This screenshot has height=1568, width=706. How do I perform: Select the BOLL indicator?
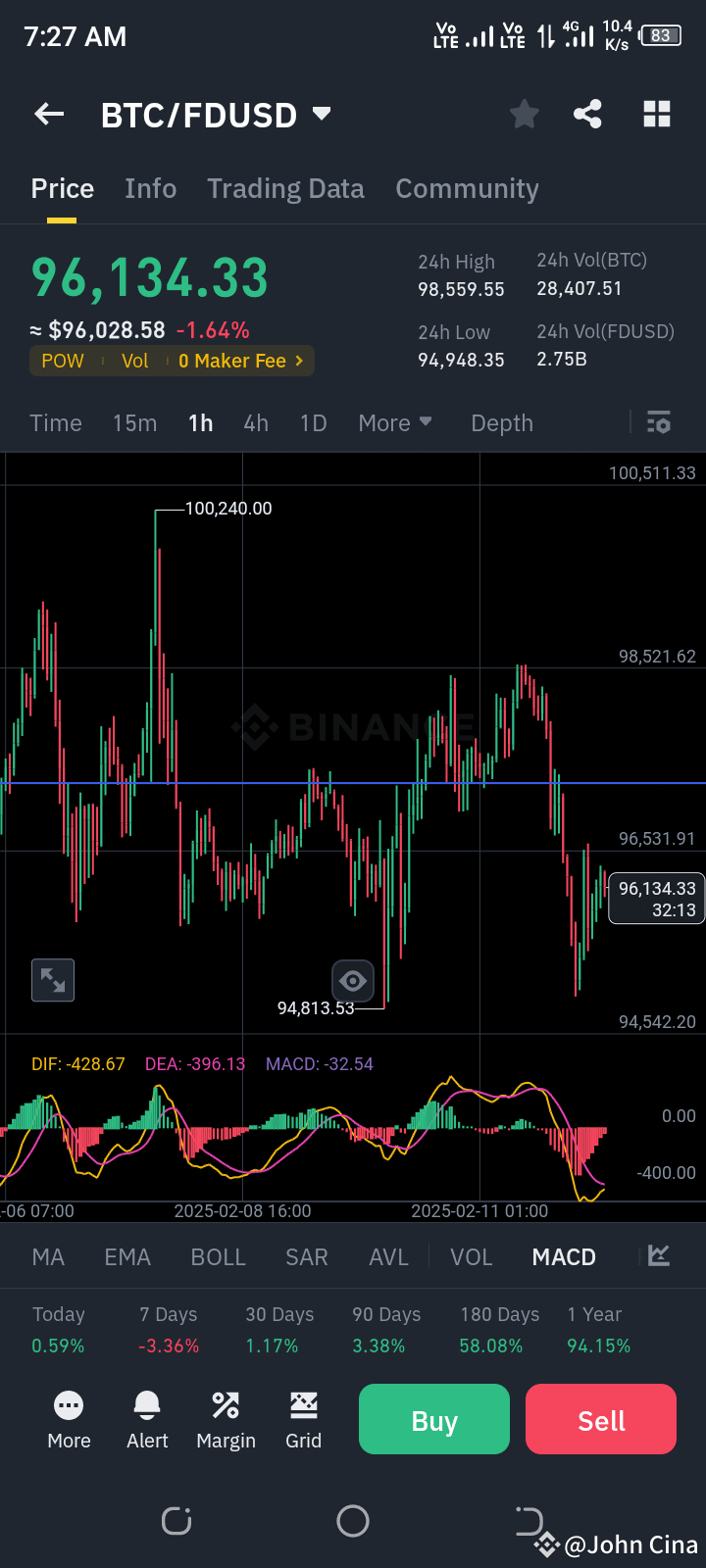[x=218, y=1257]
